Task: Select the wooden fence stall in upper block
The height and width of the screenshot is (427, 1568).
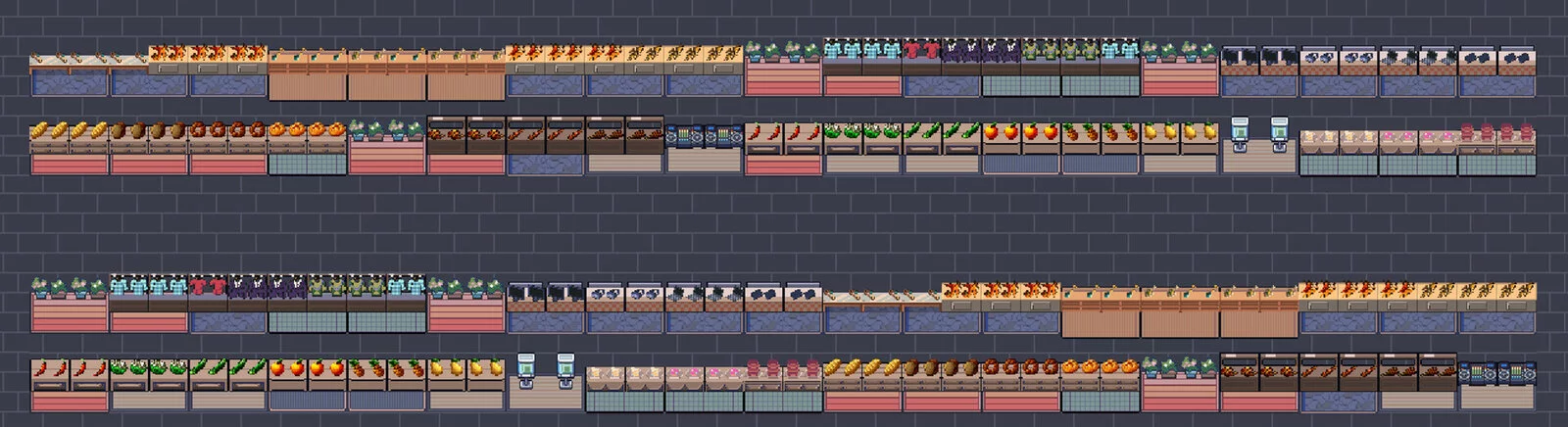Action: [x=386, y=73]
